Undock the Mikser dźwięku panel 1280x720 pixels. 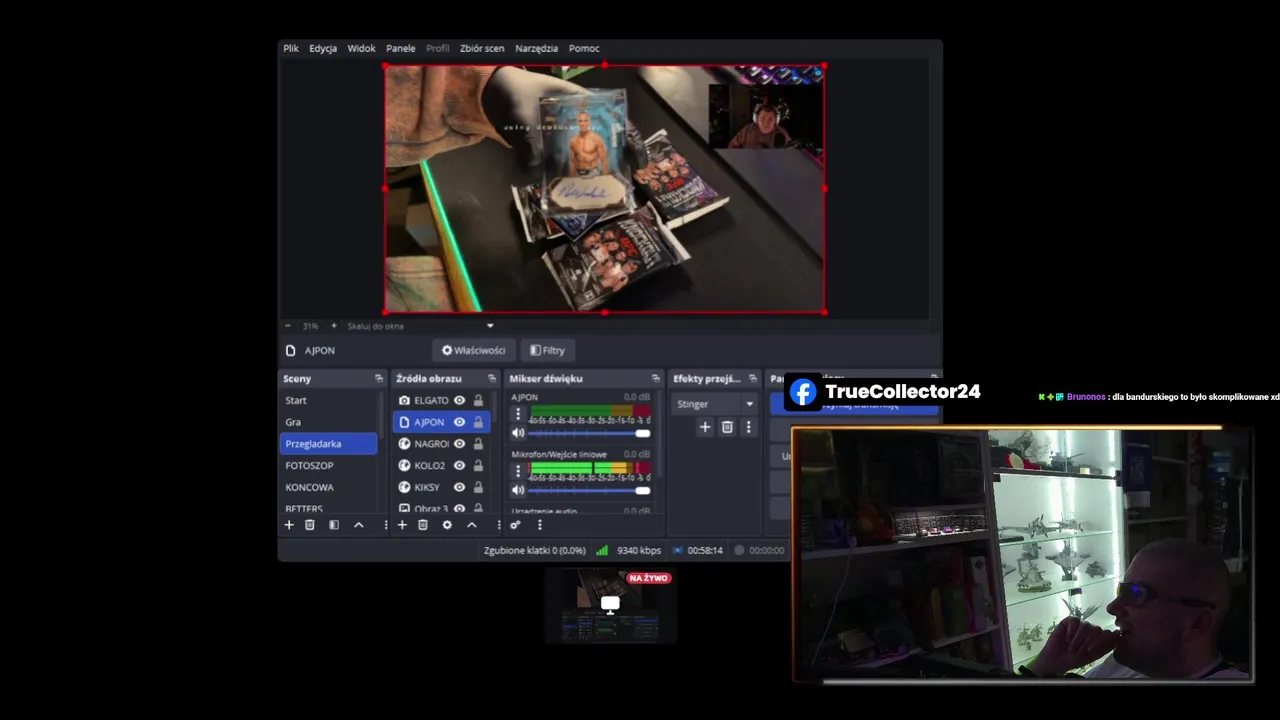[x=655, y=378]
